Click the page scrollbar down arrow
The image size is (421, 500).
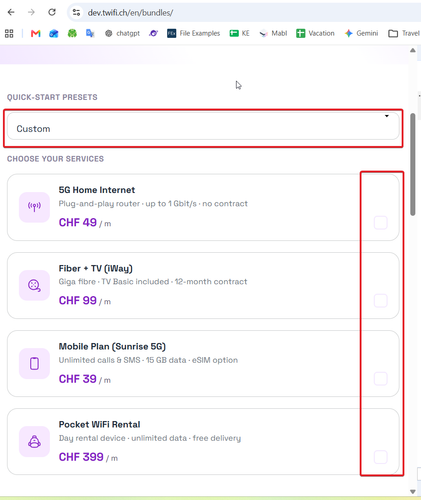pyautogui.click(x=413, y=492)
